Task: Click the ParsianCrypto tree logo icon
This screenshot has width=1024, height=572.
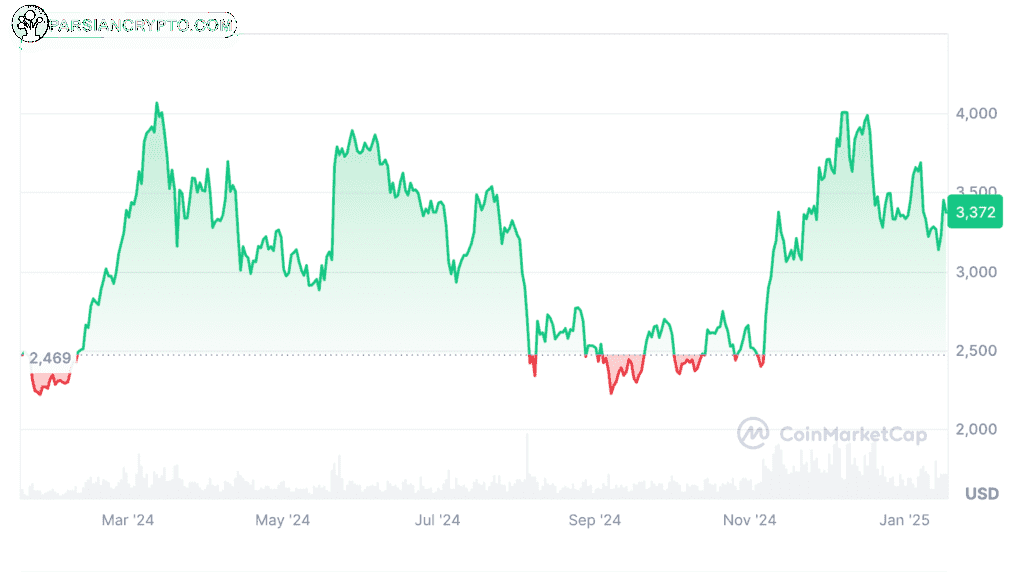Action: (30, 24)
